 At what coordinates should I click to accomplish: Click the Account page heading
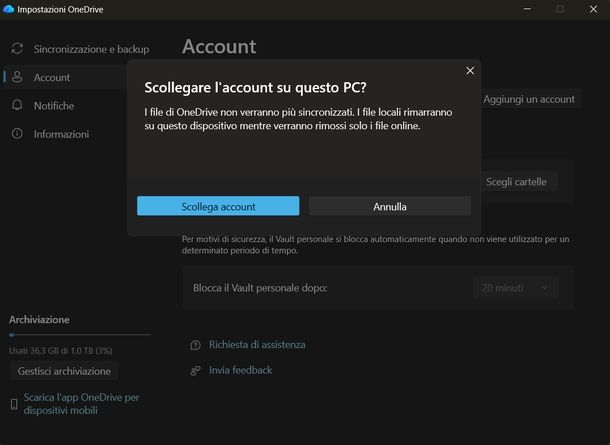[x=219, y=47]
